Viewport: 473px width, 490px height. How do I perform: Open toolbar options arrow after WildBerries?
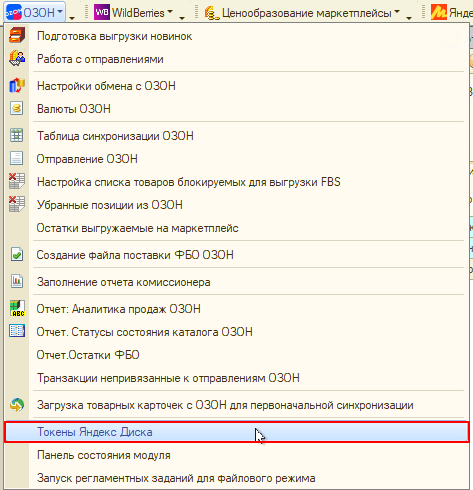click(x=182, y=18)
